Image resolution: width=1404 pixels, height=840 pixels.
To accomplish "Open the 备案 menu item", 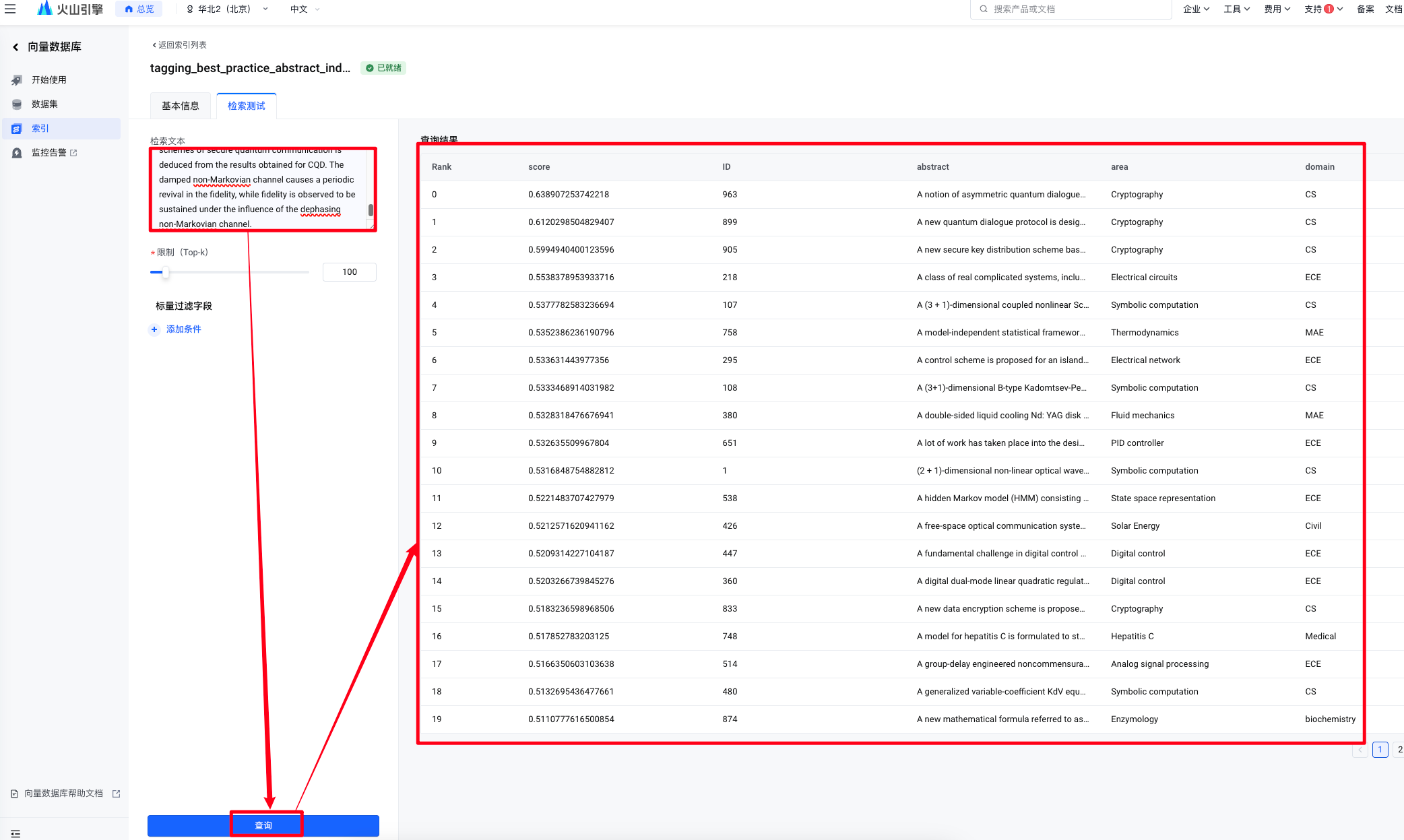I will pyautogui.click(x=1366, y=9).
